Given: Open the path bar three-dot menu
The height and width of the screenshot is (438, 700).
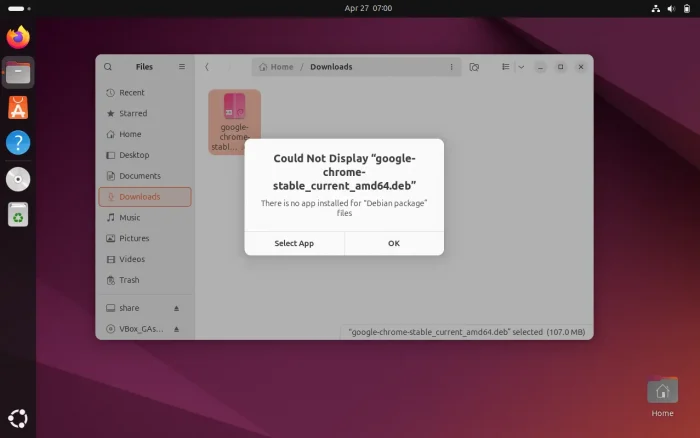Looking at the screenshot, I should point(451,67).
